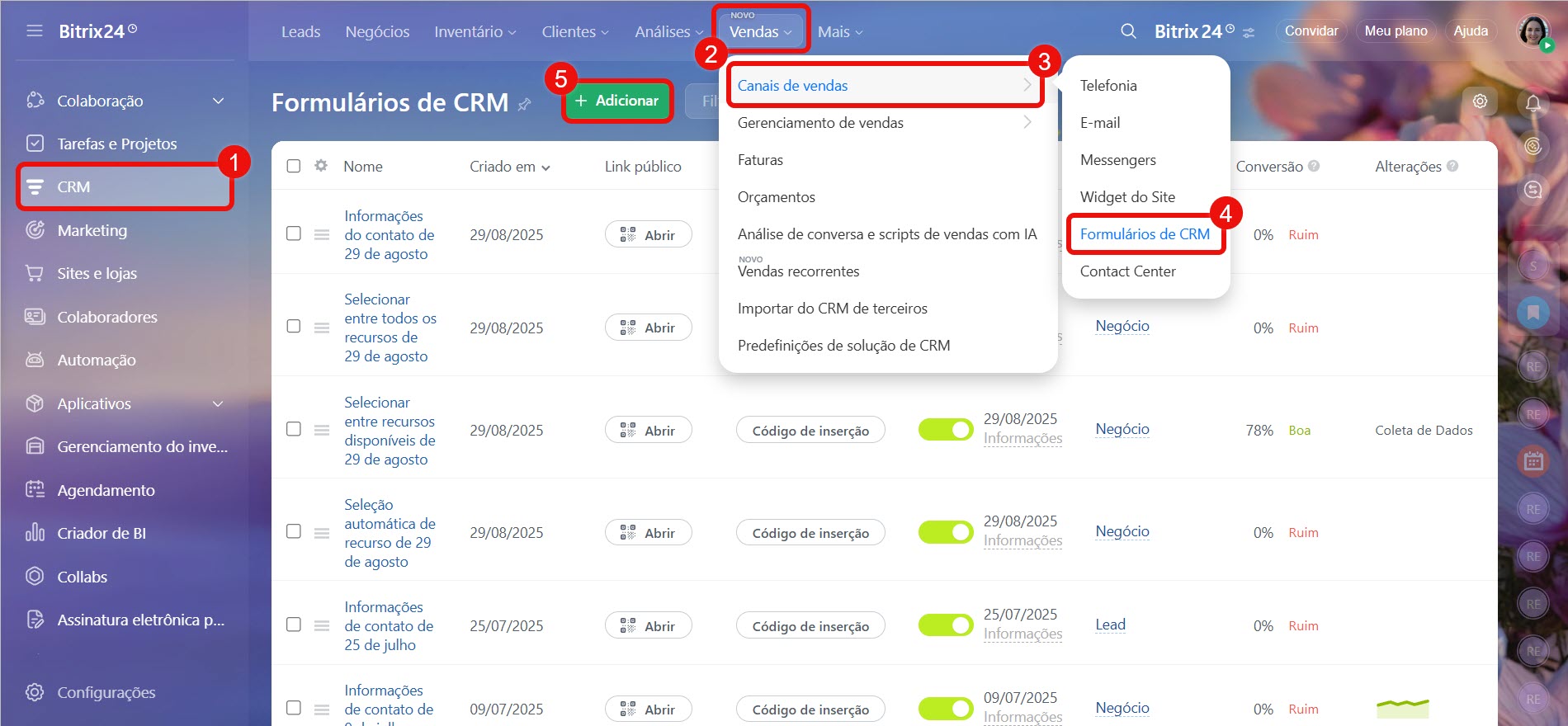This screenshot has width=1568, height=726.
Task: Open the Vendas top menu
Action: 760,31
